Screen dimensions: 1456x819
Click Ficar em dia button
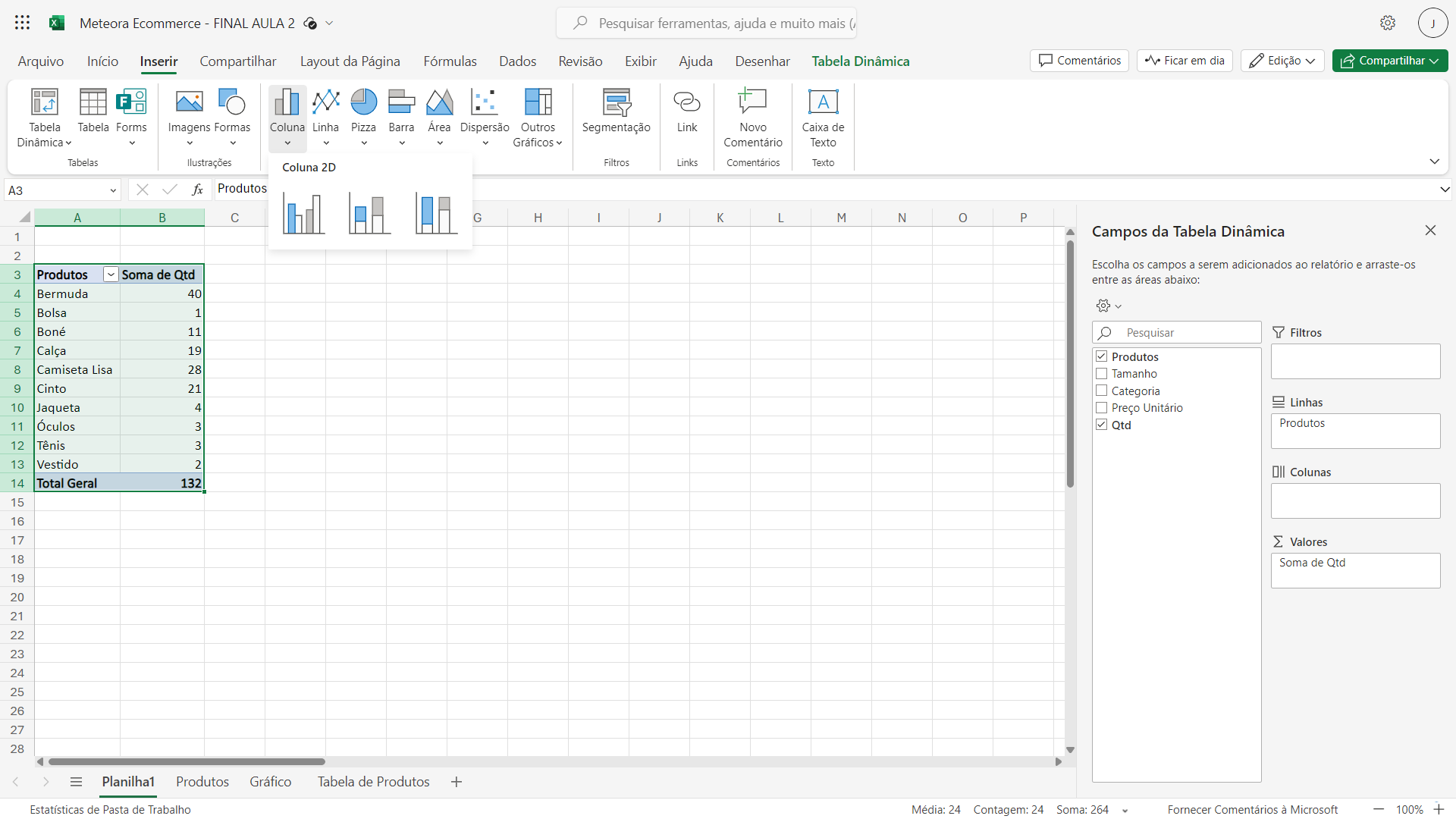(x=1186, y=61)
